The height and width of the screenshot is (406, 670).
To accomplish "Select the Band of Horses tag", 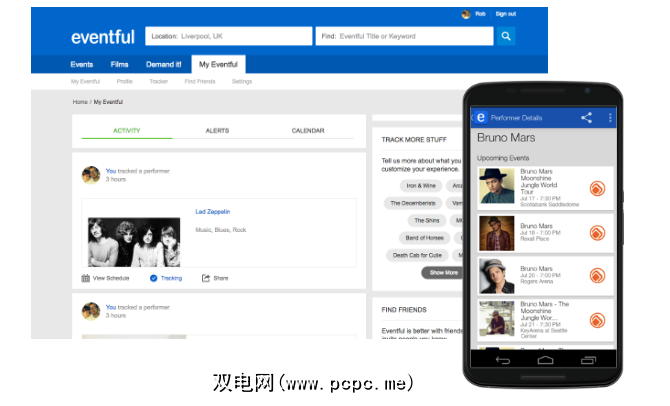I will [424, 238].
